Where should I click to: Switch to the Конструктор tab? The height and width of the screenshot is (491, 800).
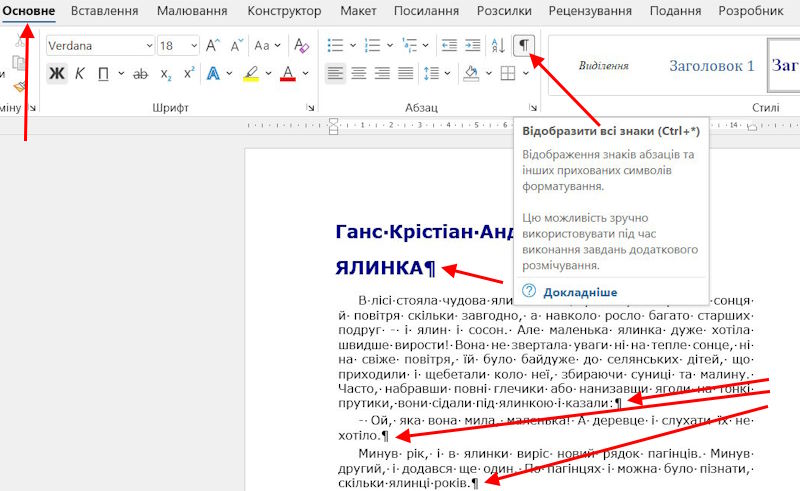(284, 11)
